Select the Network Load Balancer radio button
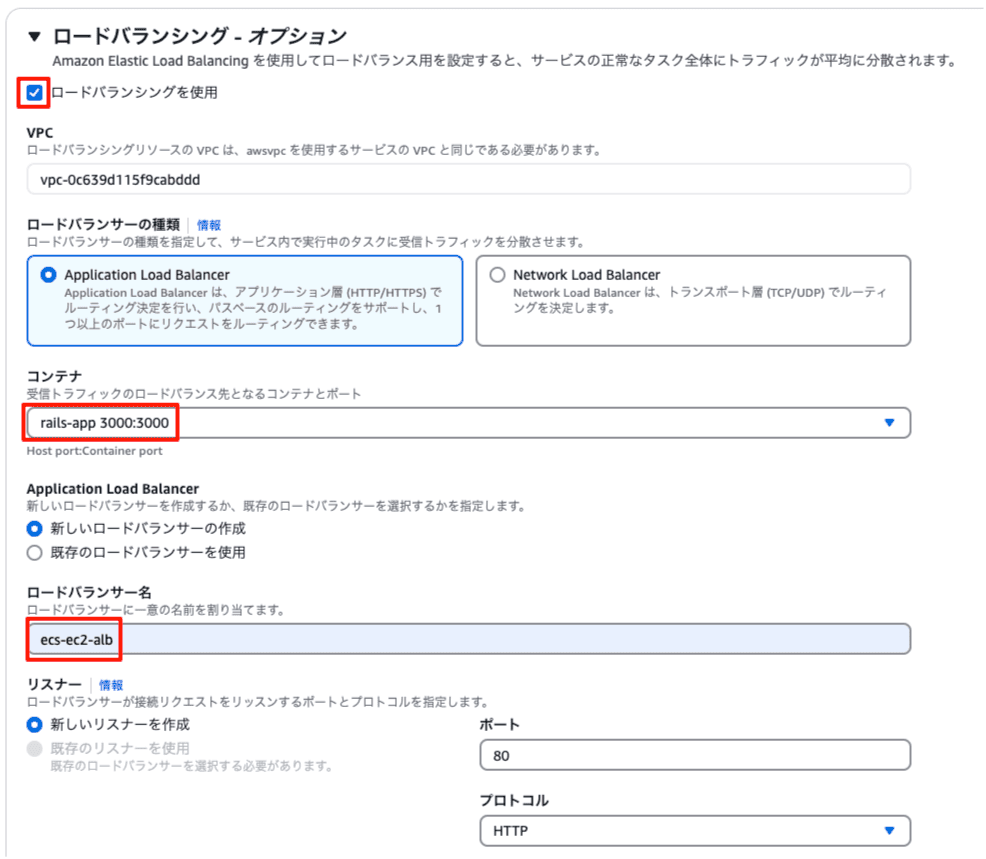 point(497,275)
